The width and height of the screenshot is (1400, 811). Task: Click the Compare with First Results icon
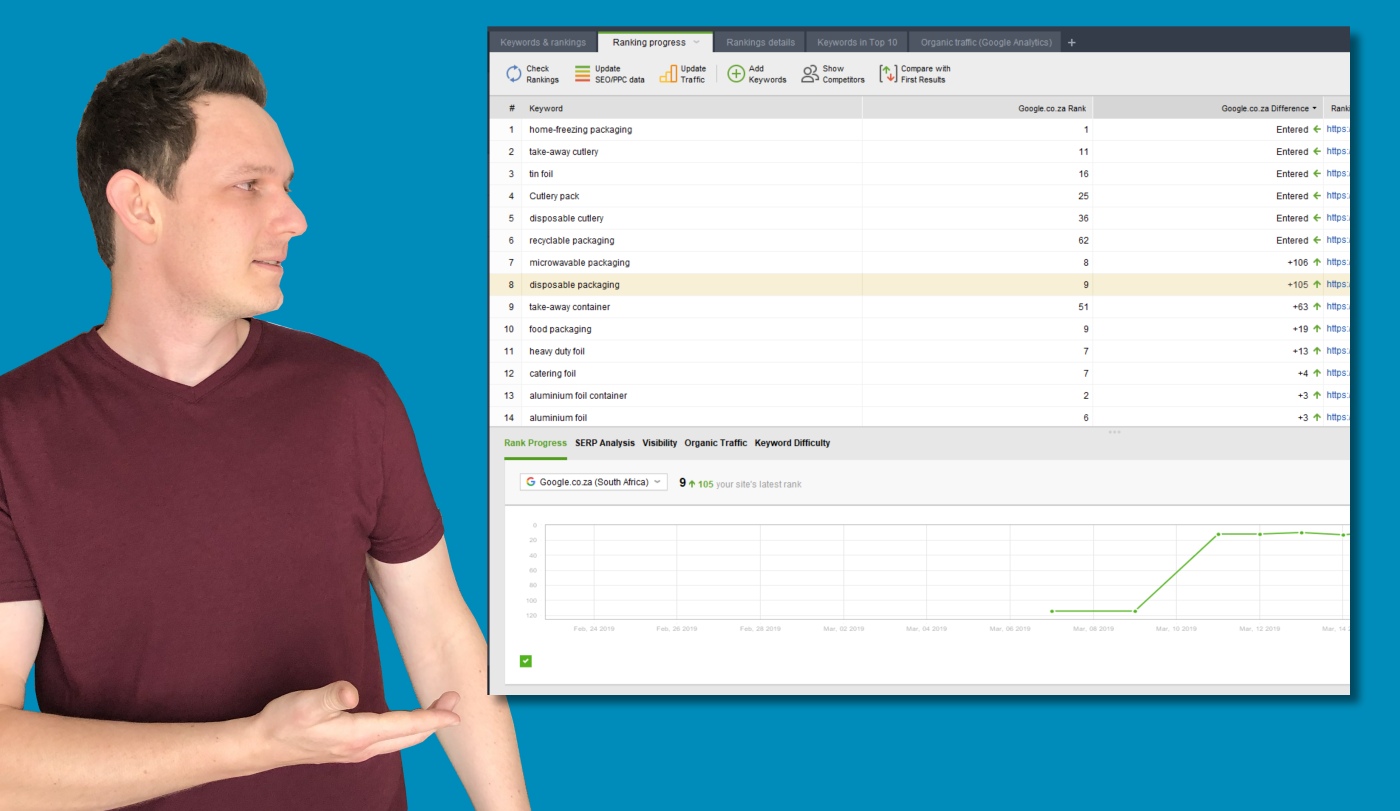(x=887, y=74)
